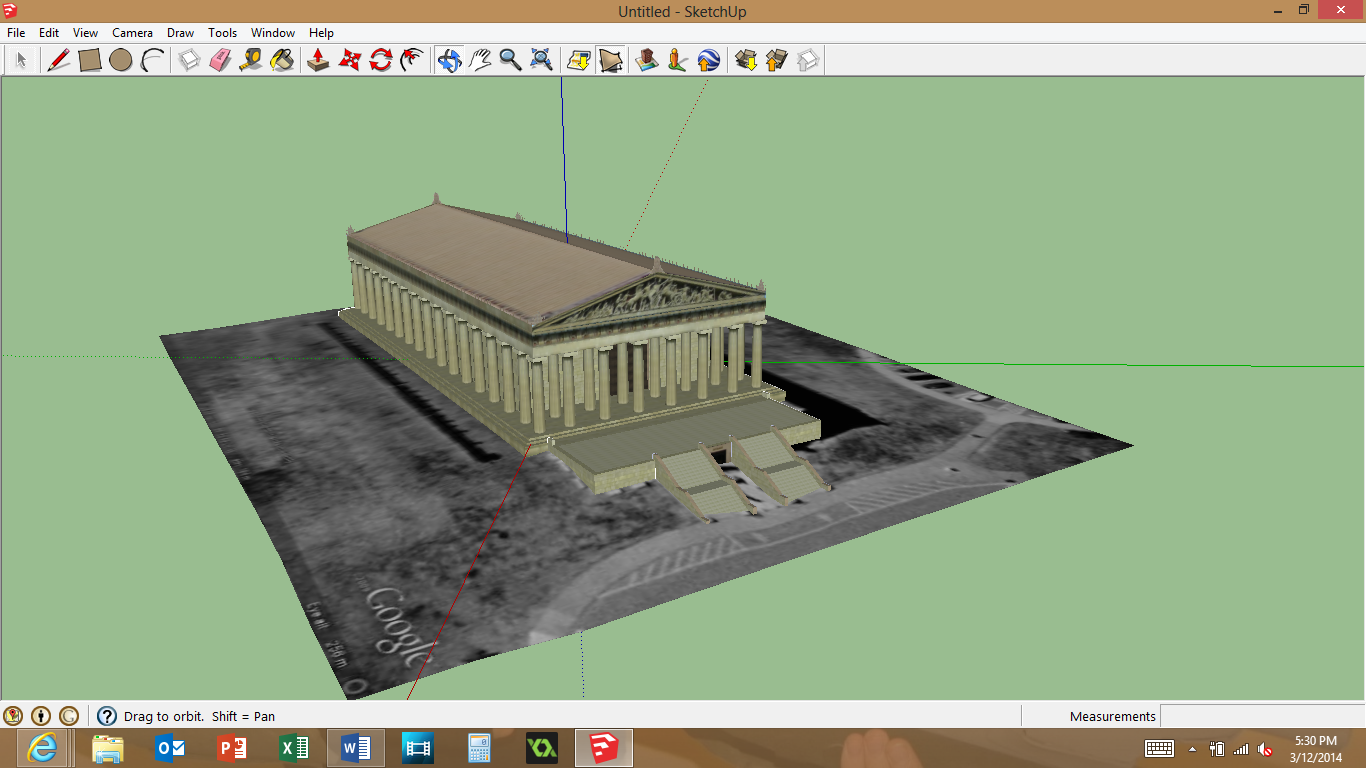This screenshot has width=1366, height=768.
Task: Click inside the Measurements field
Action: tap(1260, 716)
